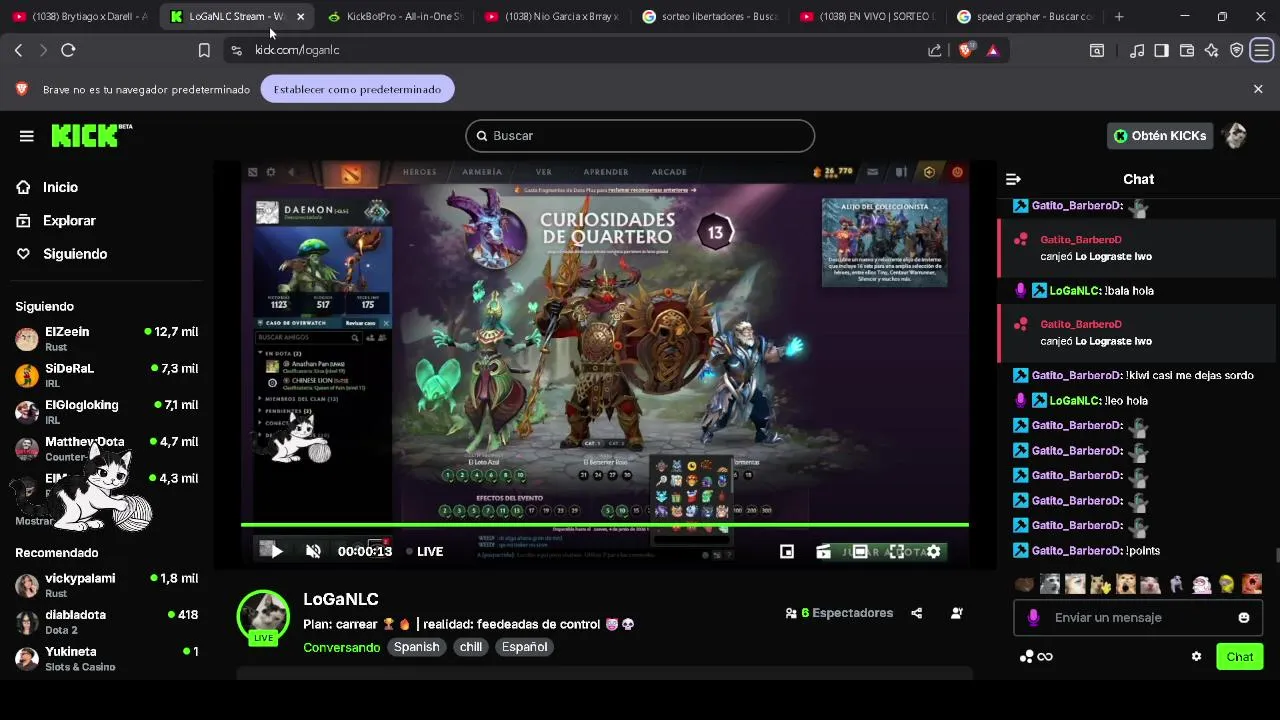The image size is (1280, 720).
Task: Click the share page icon in address bar
Action: pos(935,50)
